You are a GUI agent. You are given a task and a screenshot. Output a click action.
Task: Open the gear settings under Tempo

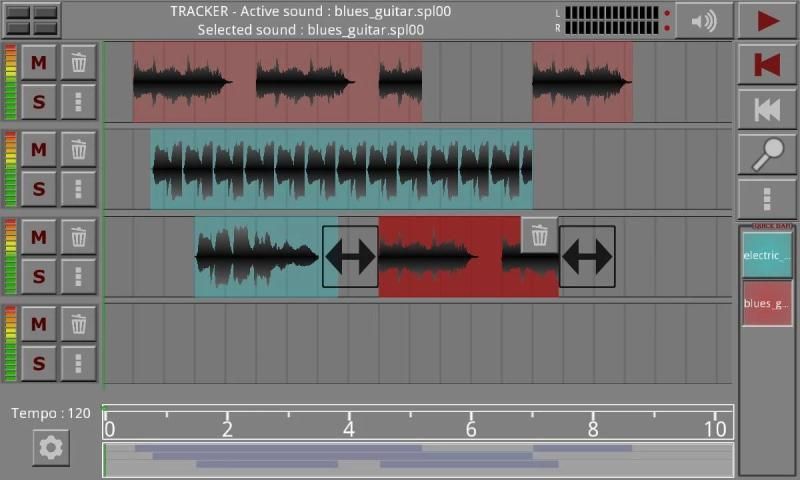(50, 447)
